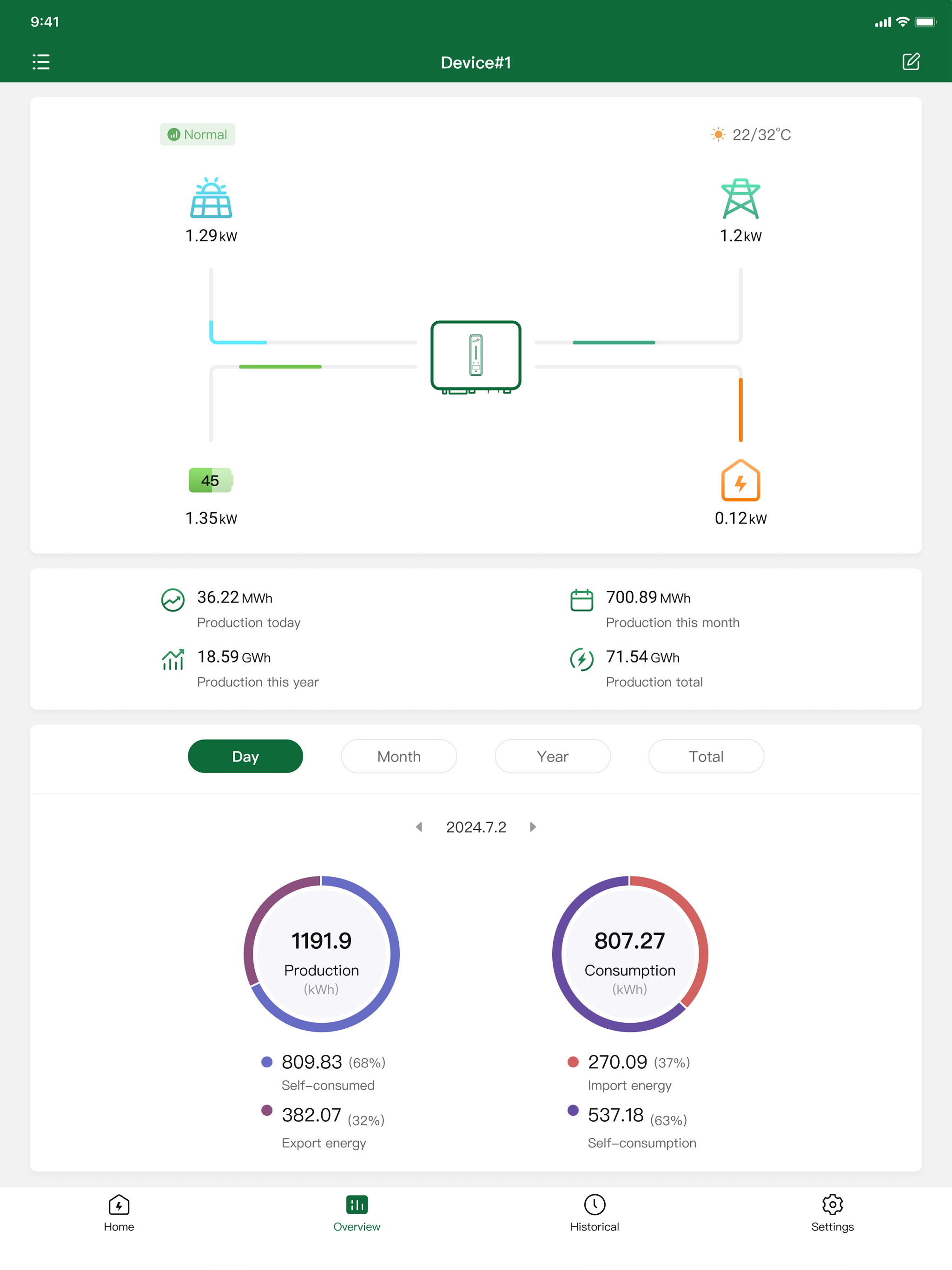Viewport: 952px width, 1270px height.
Task: Tap the Device#1 title
Action: pyautogui.click(x=476, y=63)
